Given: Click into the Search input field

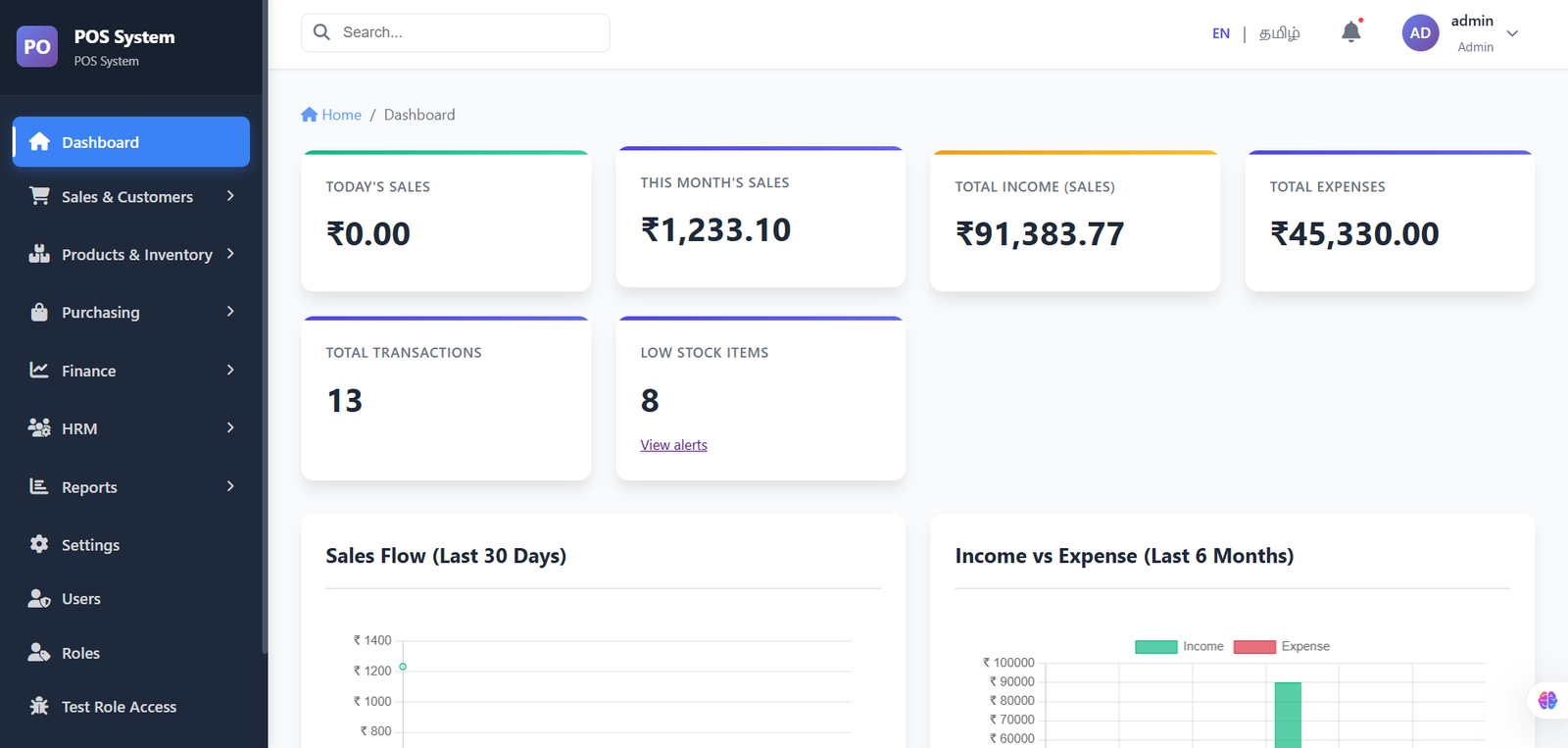Looking at the screenshot, I should [x=470, y=32].
